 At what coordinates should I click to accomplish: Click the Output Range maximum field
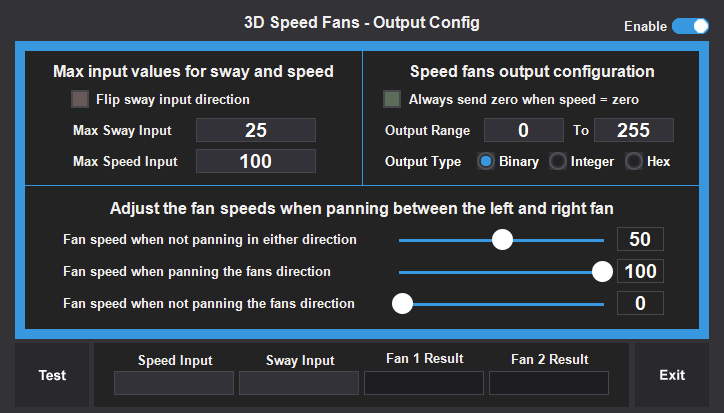tap(633, 130)
